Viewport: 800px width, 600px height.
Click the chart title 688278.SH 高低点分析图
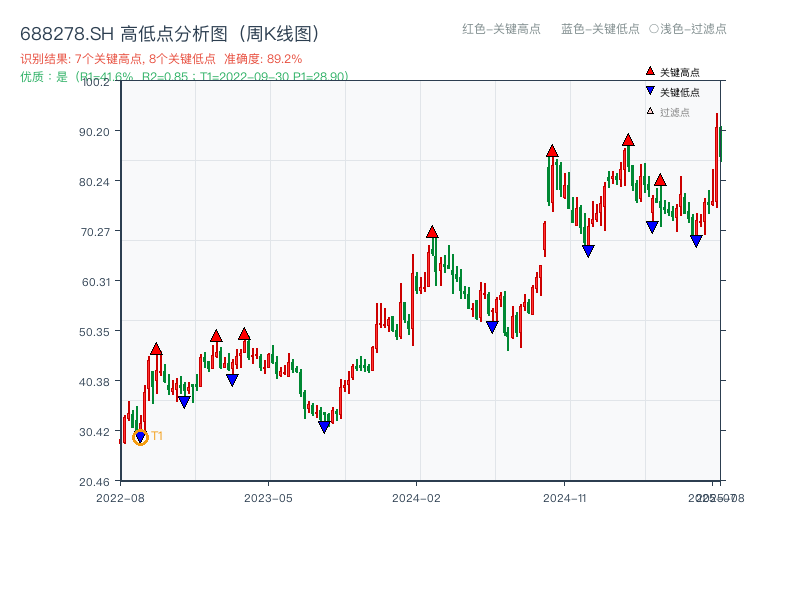pyautogui.click(x=170, y=34)
